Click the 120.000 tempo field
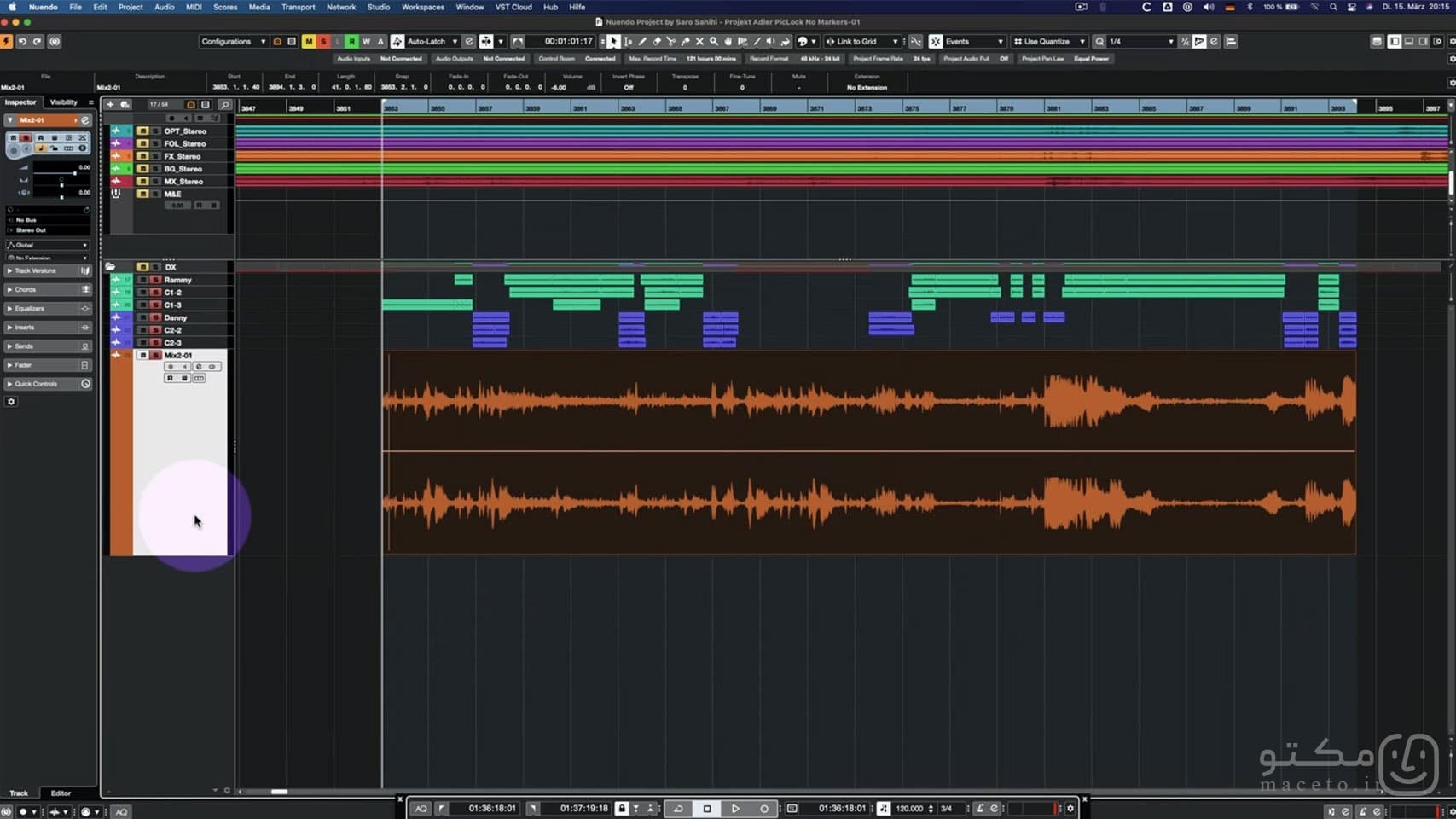This screenshot has height=819, width=1456. pos(909,809)
